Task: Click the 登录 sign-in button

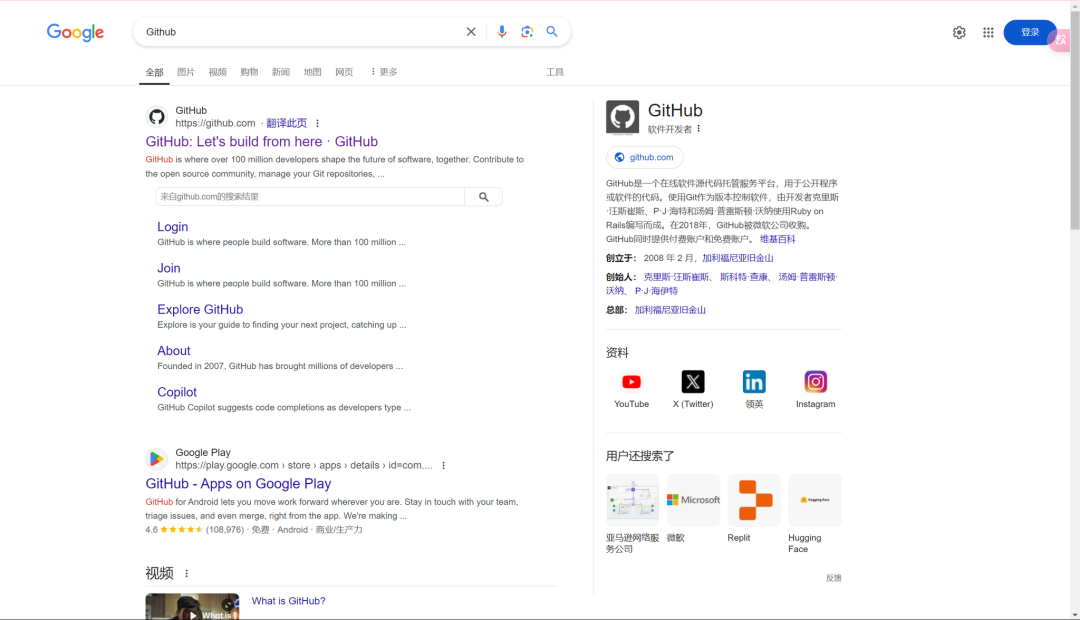Action: tap(1030, 31)
